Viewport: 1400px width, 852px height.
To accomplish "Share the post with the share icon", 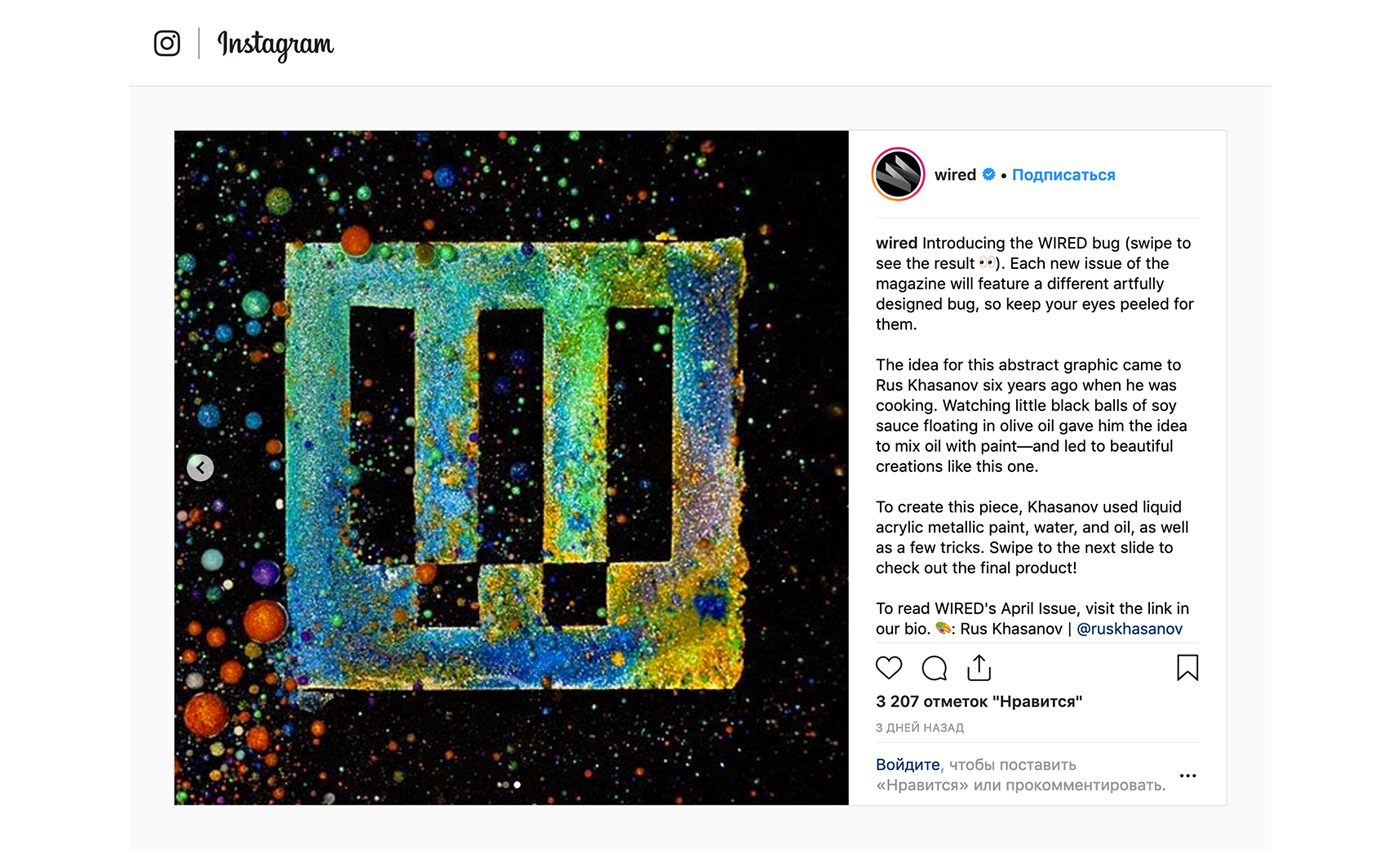I will coord(979,668).
